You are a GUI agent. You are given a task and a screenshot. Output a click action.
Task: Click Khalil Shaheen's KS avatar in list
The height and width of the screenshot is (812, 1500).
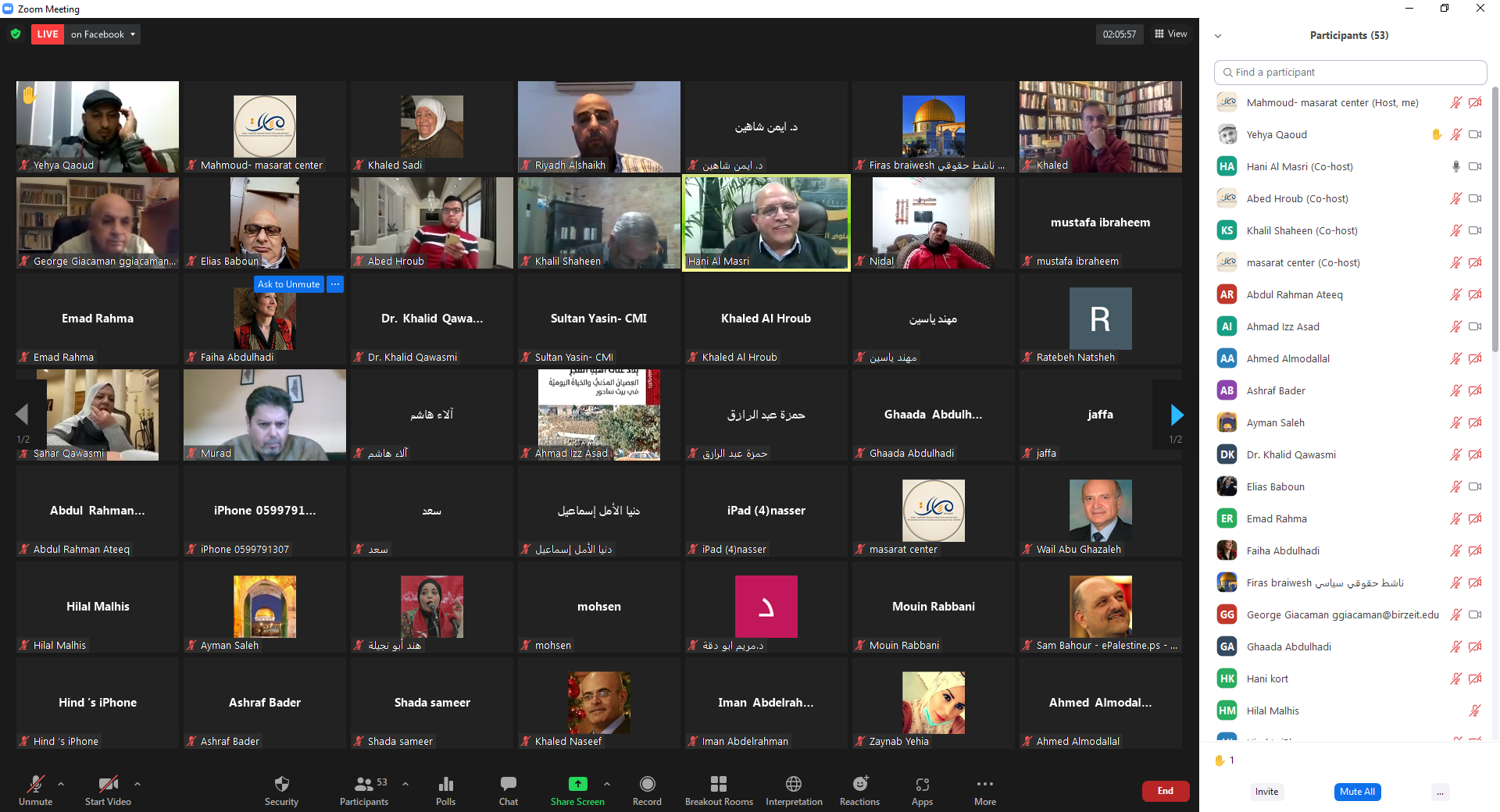(x=1227, y=230)
